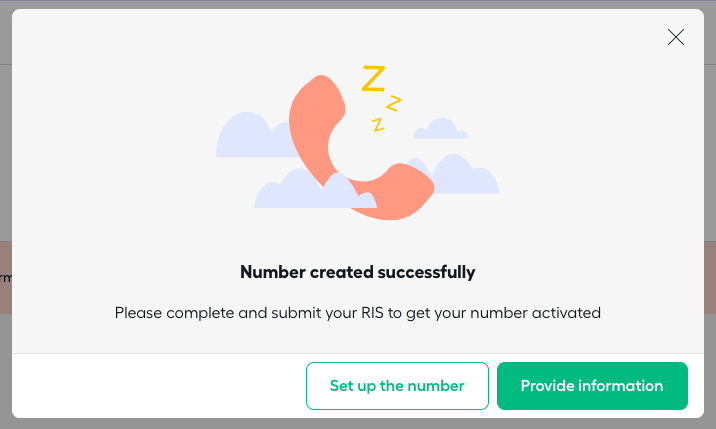Screen dimensions: 716x429
Task: Click the Set up the number button
Action: point(397,386)
